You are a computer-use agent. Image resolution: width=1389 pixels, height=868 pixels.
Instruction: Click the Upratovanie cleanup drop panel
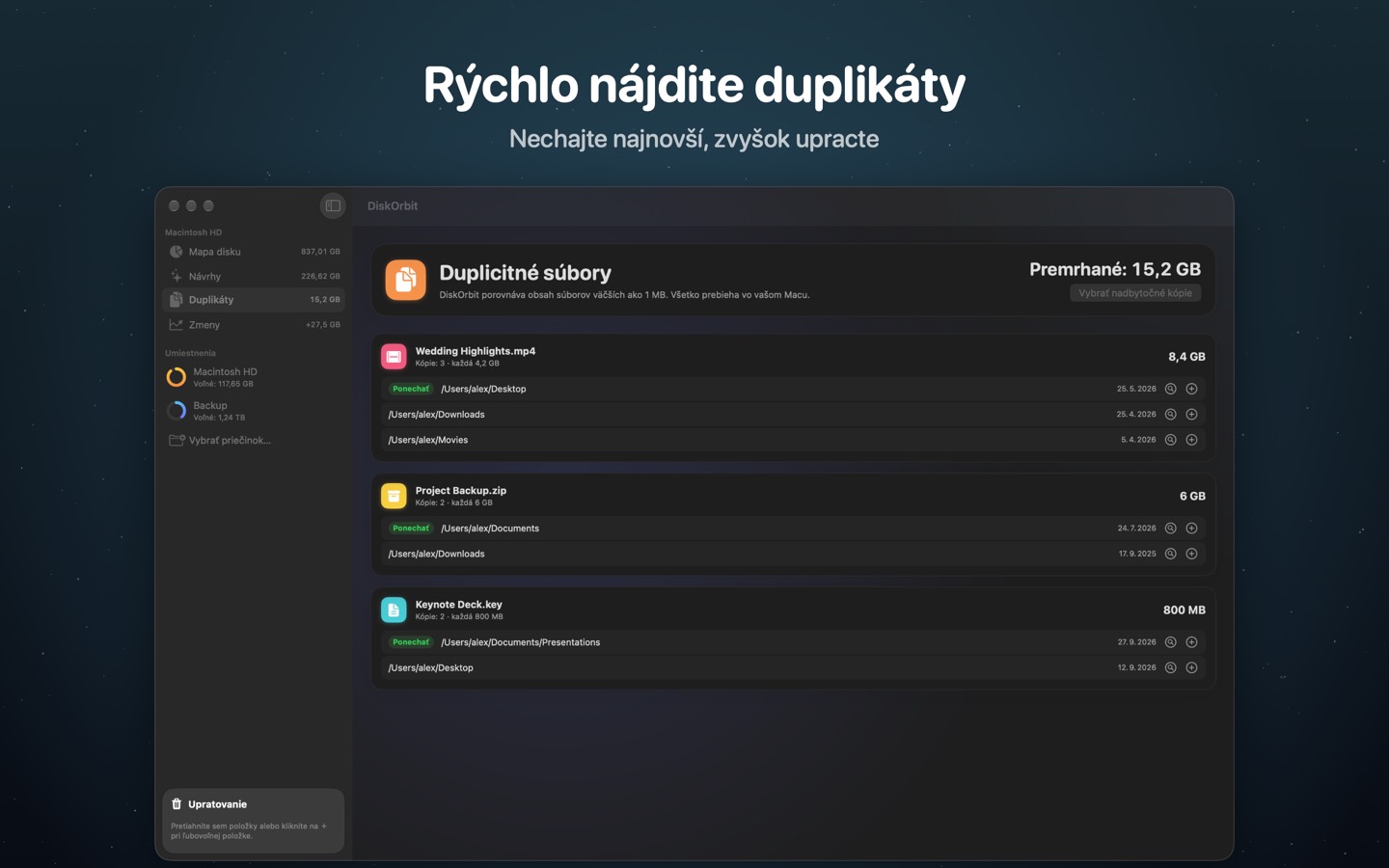click(254, 821)
